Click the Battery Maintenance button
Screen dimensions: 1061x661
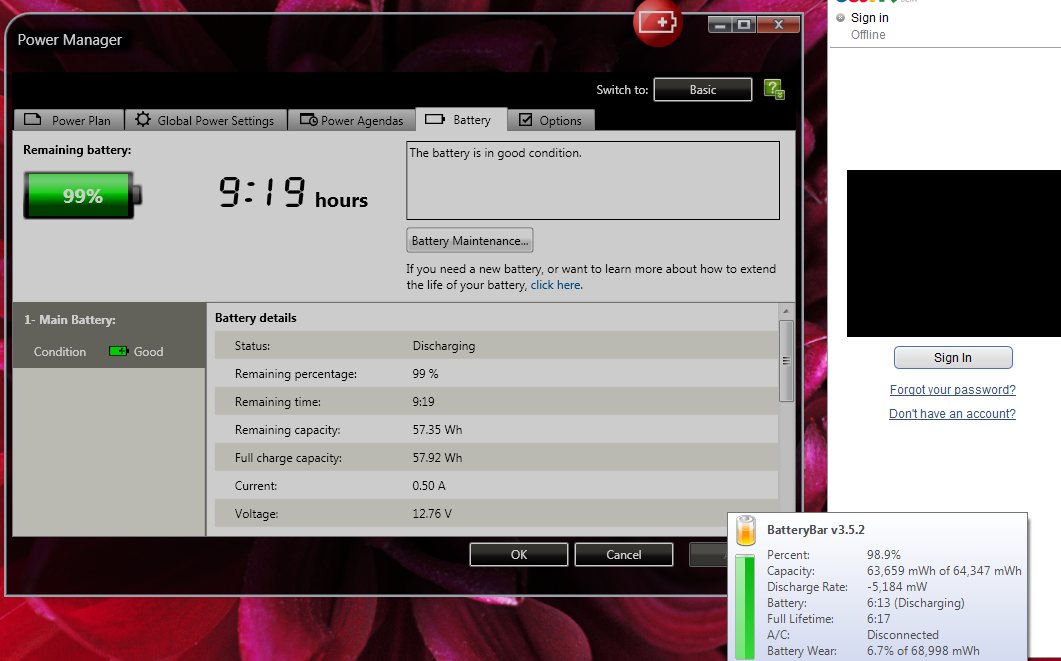coord(470,240)
